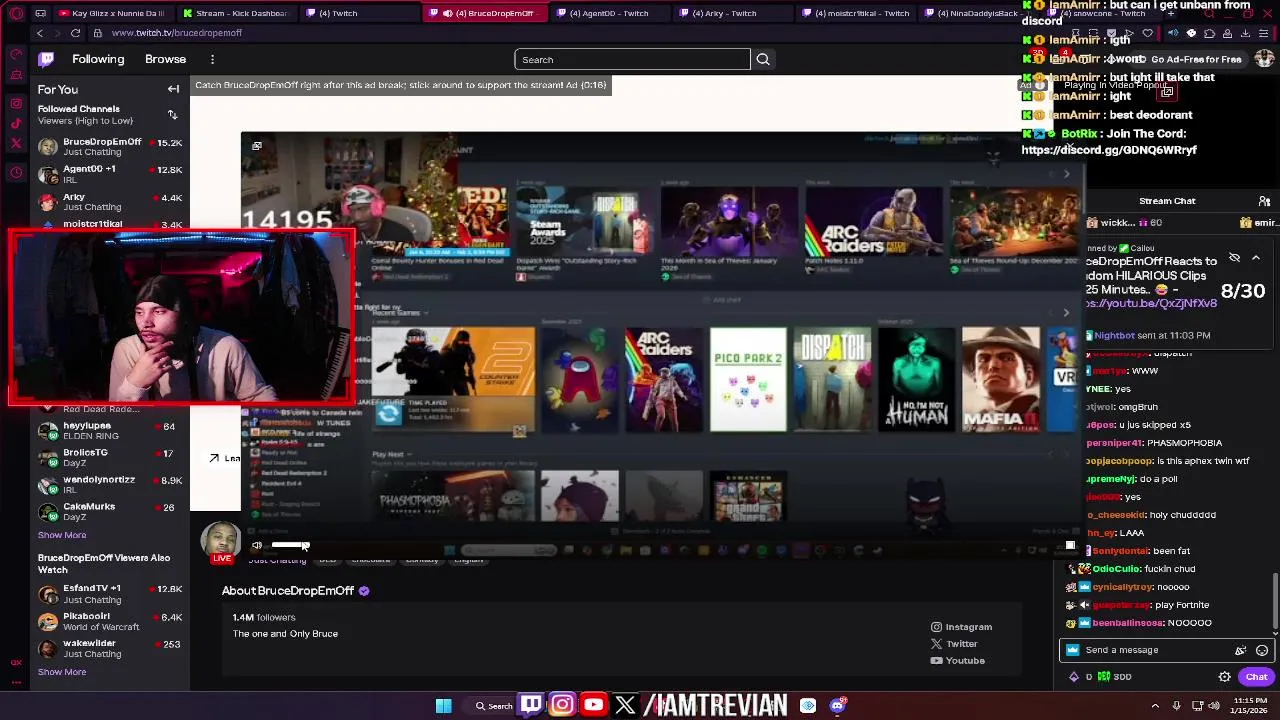Open BrolicsTG DayZ channel
Viewport: 1280px width, 720px height.
pos(110,458)
